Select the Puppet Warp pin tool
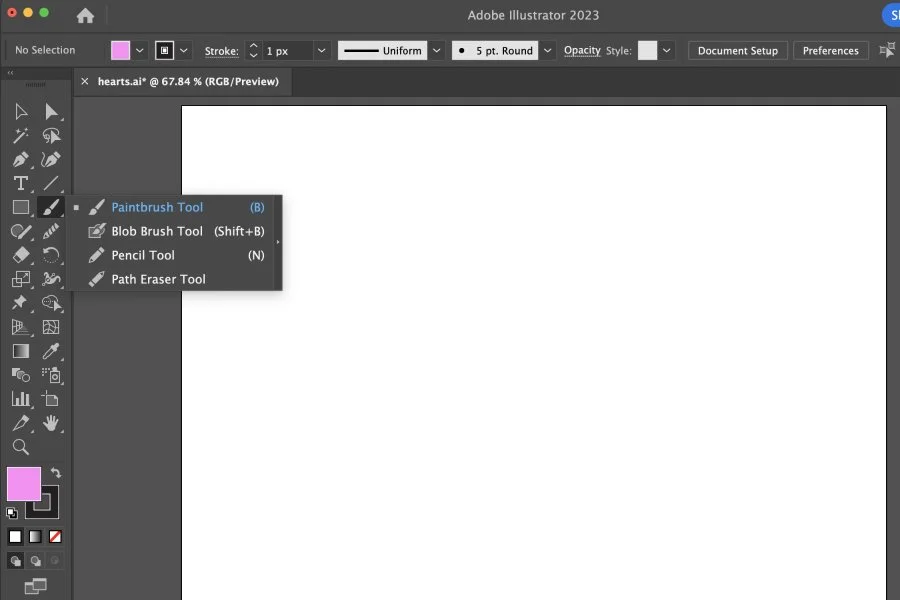Viewport: 900px width, 600px height. [x=21, y=303]
